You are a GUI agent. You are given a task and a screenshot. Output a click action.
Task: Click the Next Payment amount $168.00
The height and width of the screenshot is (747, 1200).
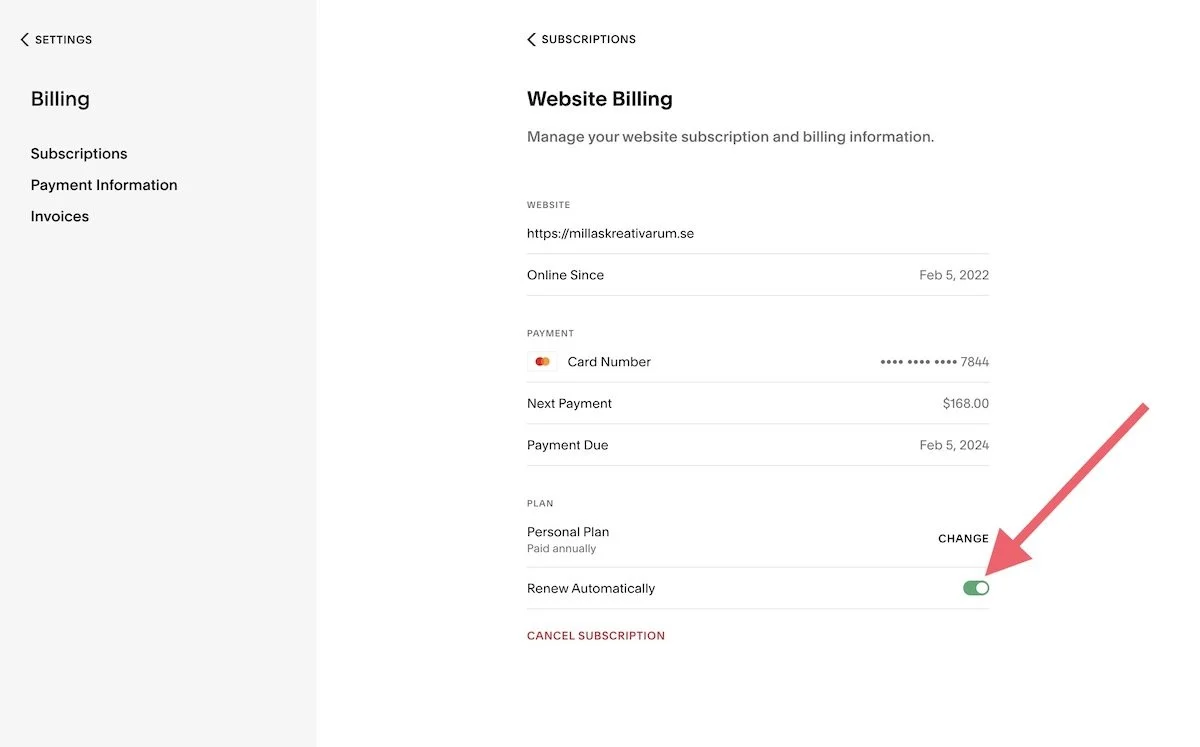coord(968,403)
